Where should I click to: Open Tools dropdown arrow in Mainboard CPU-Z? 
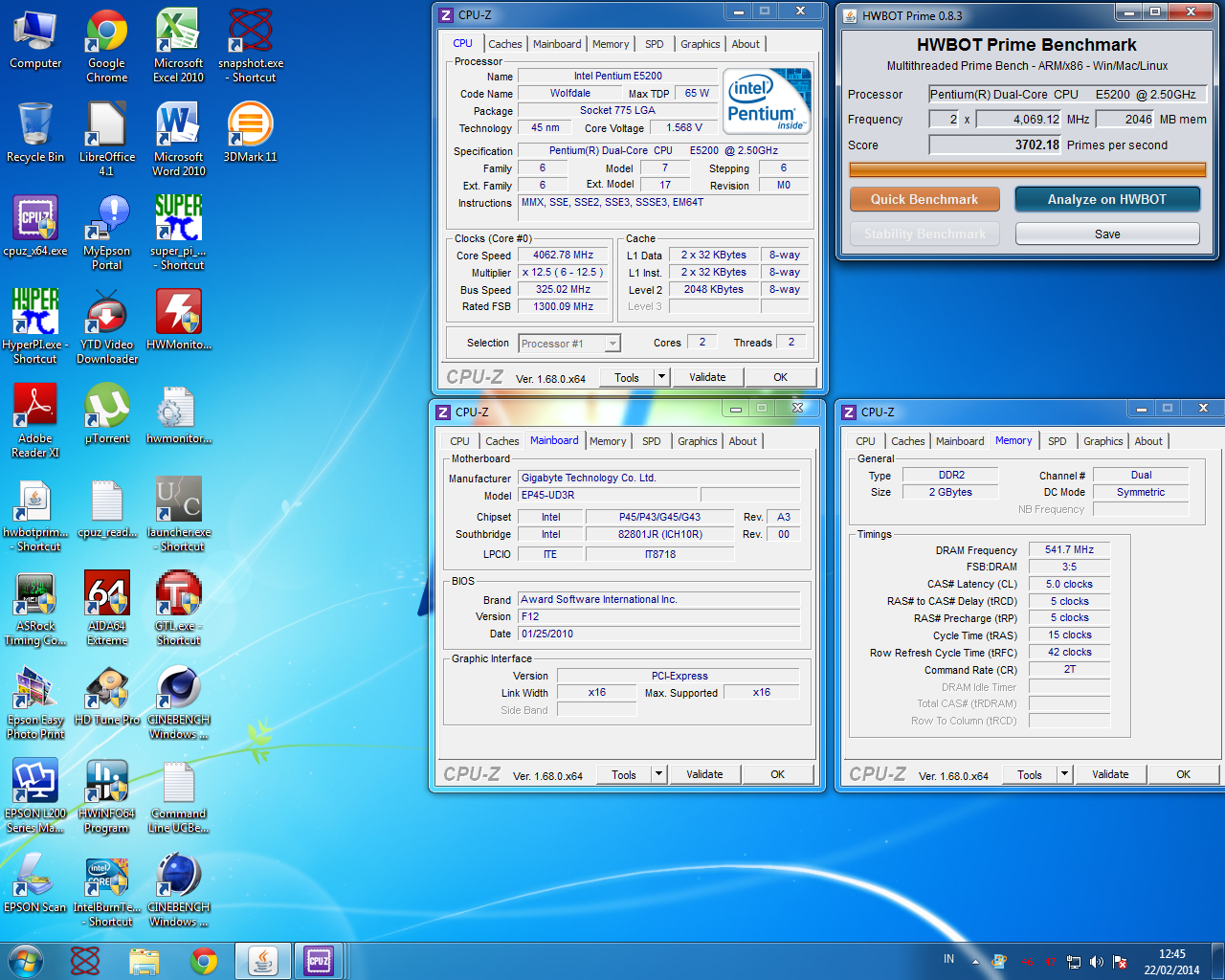pos(658,774)
